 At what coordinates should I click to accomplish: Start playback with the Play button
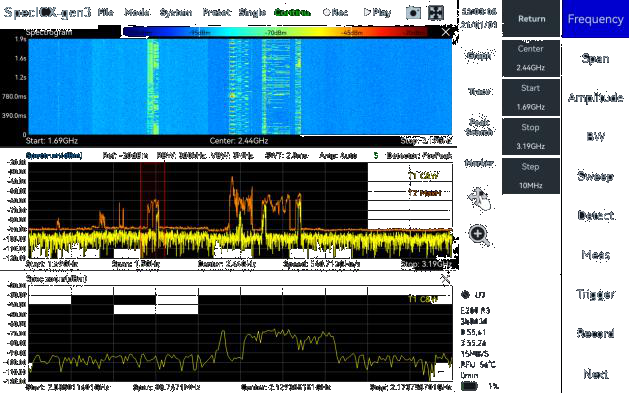click(377, 12)
